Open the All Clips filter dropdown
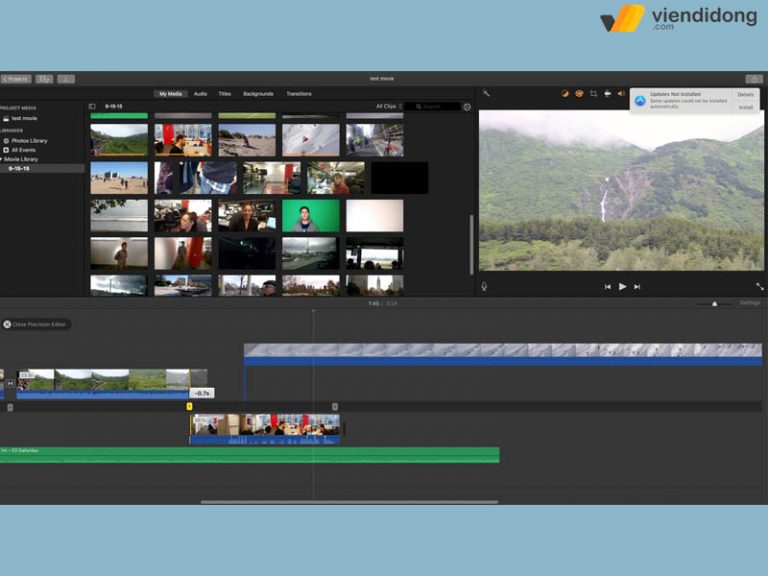The height and width of the screenshot is (576, 768). [389, 106]
